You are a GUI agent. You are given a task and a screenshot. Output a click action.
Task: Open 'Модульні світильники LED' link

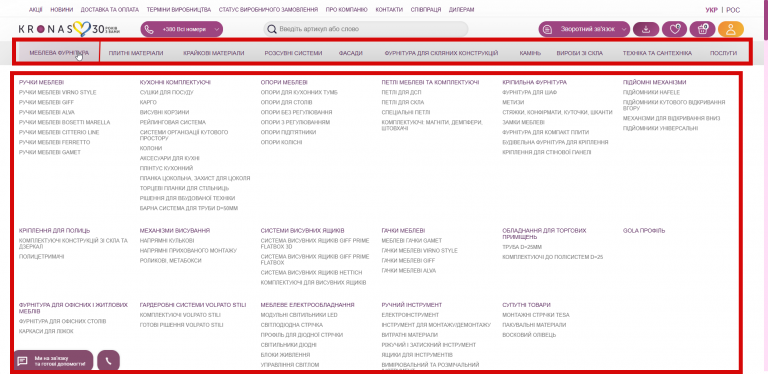(x=299, y=315)
